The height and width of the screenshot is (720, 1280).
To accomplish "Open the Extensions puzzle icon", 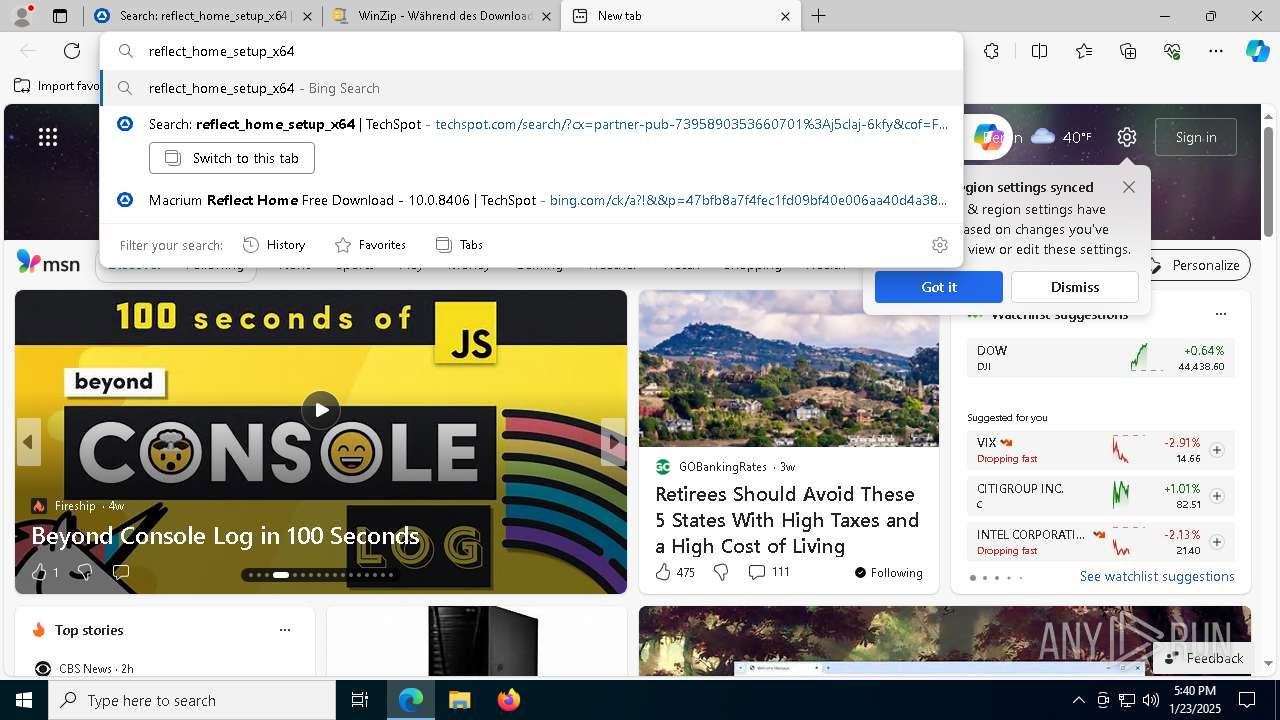I will [x=991, y=51].
